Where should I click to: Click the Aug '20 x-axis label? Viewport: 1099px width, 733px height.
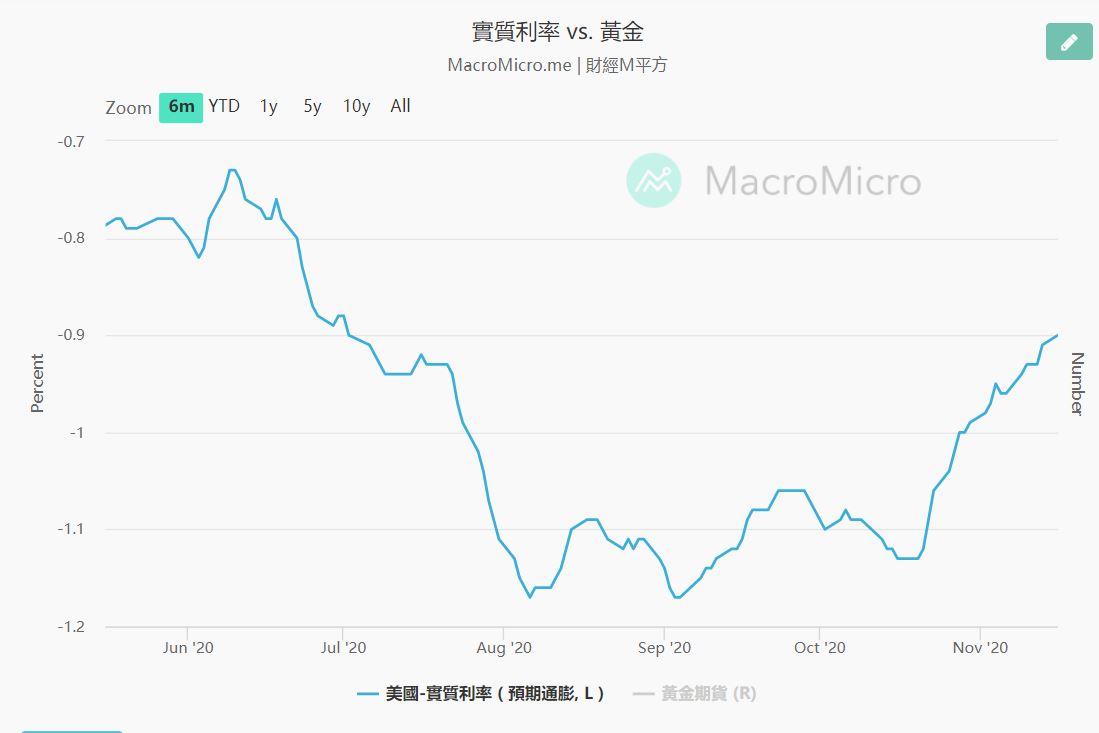tap(506, 648)
